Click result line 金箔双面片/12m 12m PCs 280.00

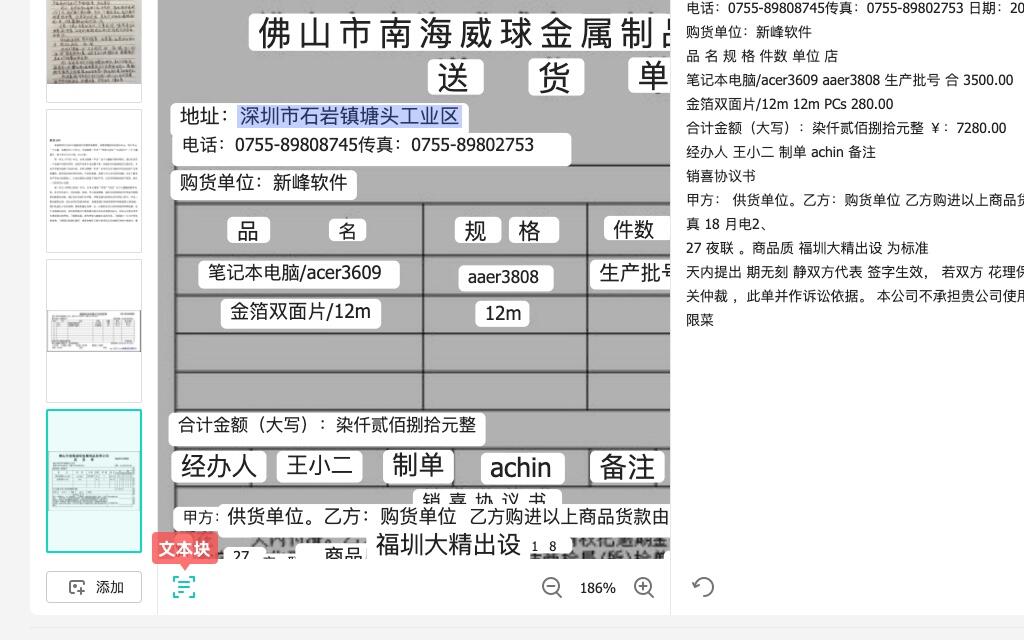pyautogui.click(x=789, y=104)
